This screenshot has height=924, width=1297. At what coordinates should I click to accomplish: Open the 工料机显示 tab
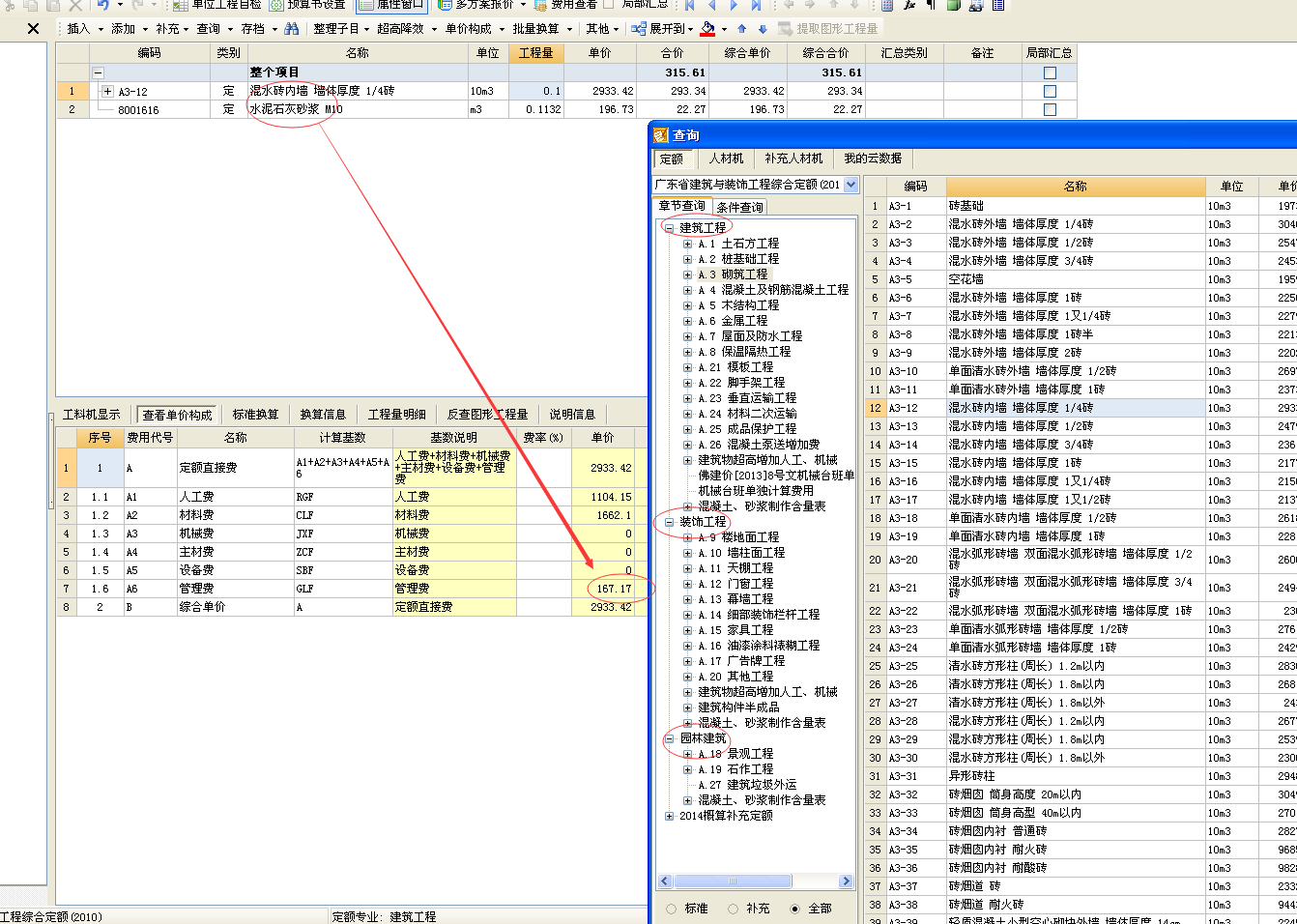pos(92,415)
